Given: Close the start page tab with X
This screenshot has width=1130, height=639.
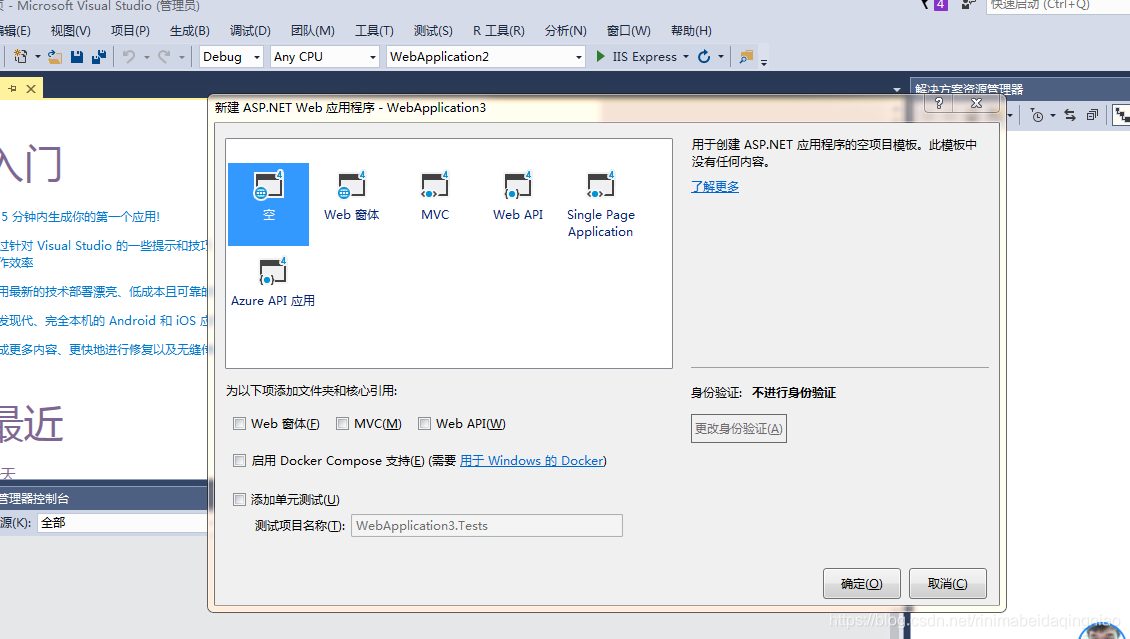Looking at the screenshot, I should tap(31, 89).
